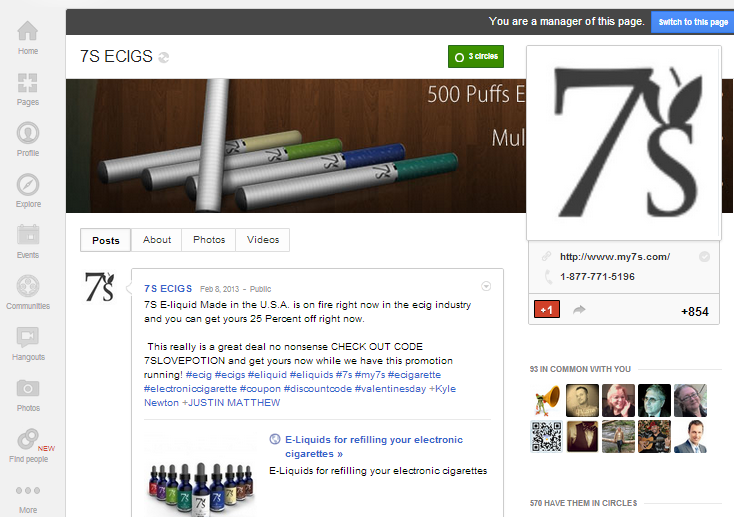Click hashtag #valentinesday
Viewport: 734px width, 517px height.
tap(390, 389)
